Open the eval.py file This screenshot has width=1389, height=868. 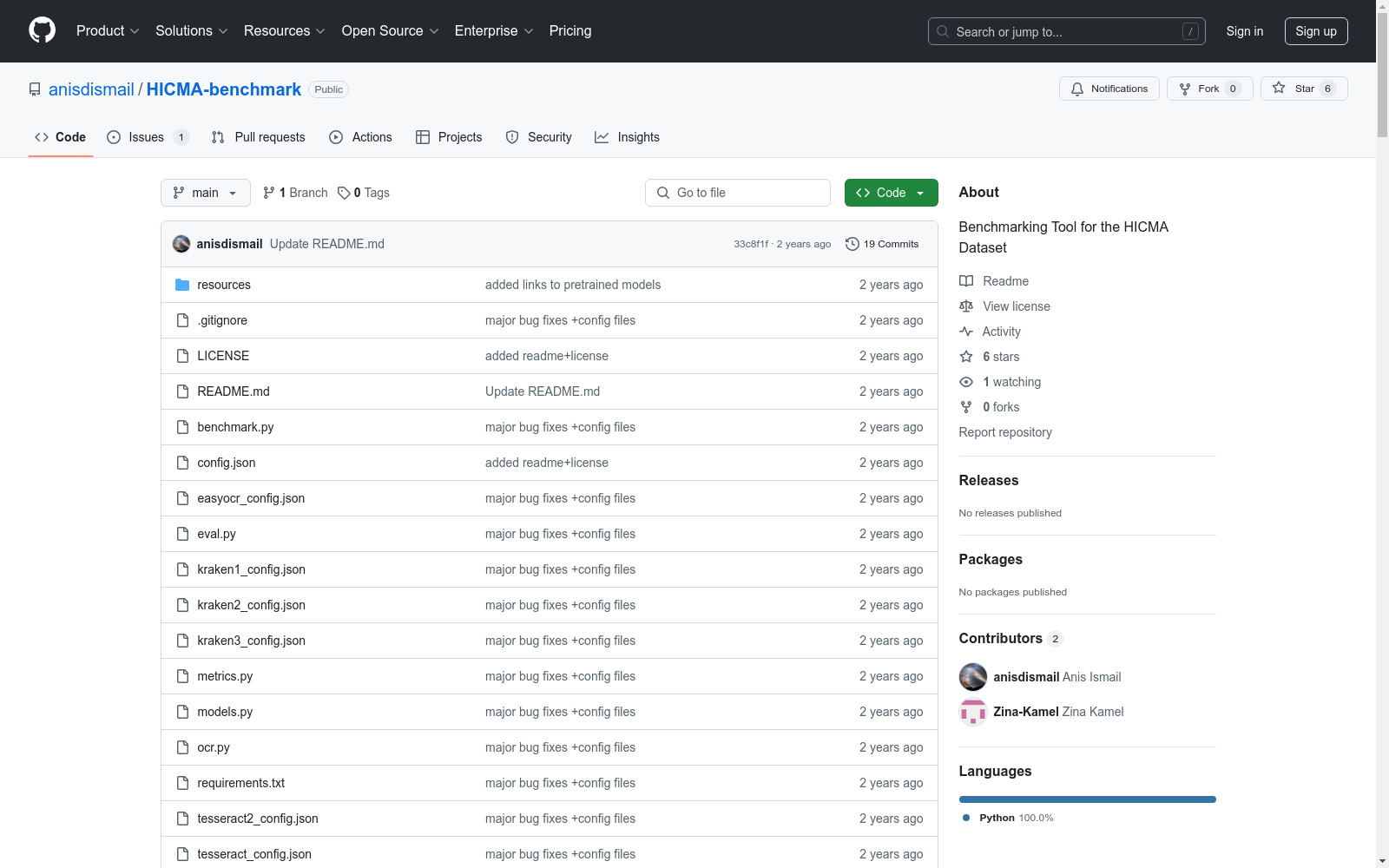coord(217,534)
